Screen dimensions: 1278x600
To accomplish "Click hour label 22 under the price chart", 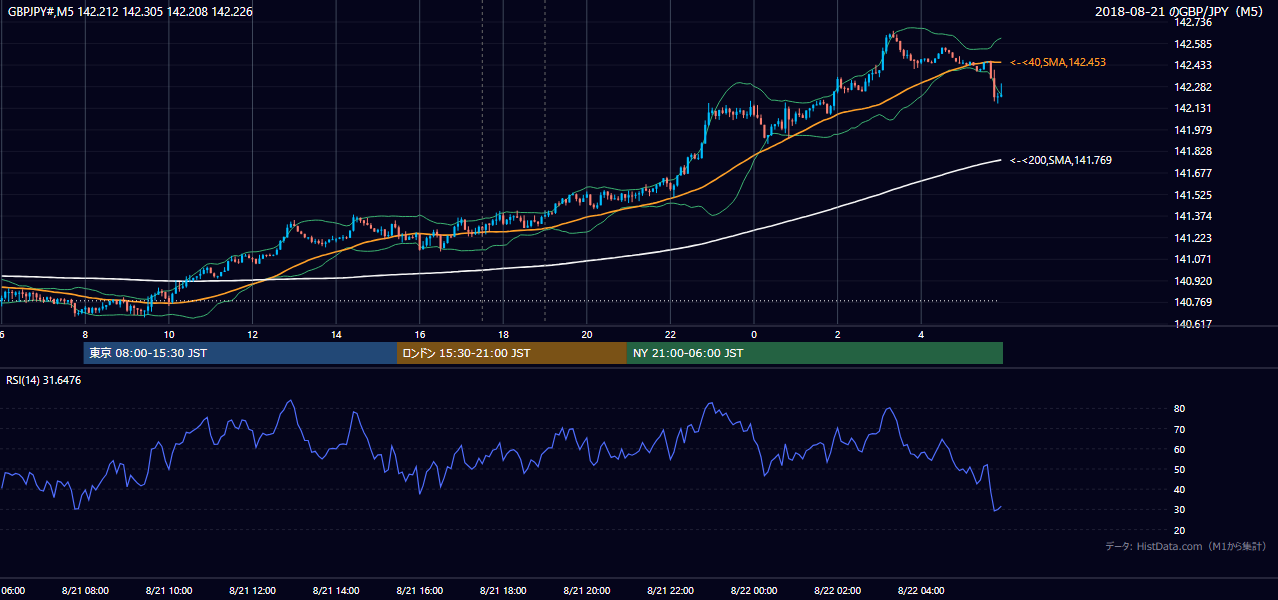I will pos(670,335).
